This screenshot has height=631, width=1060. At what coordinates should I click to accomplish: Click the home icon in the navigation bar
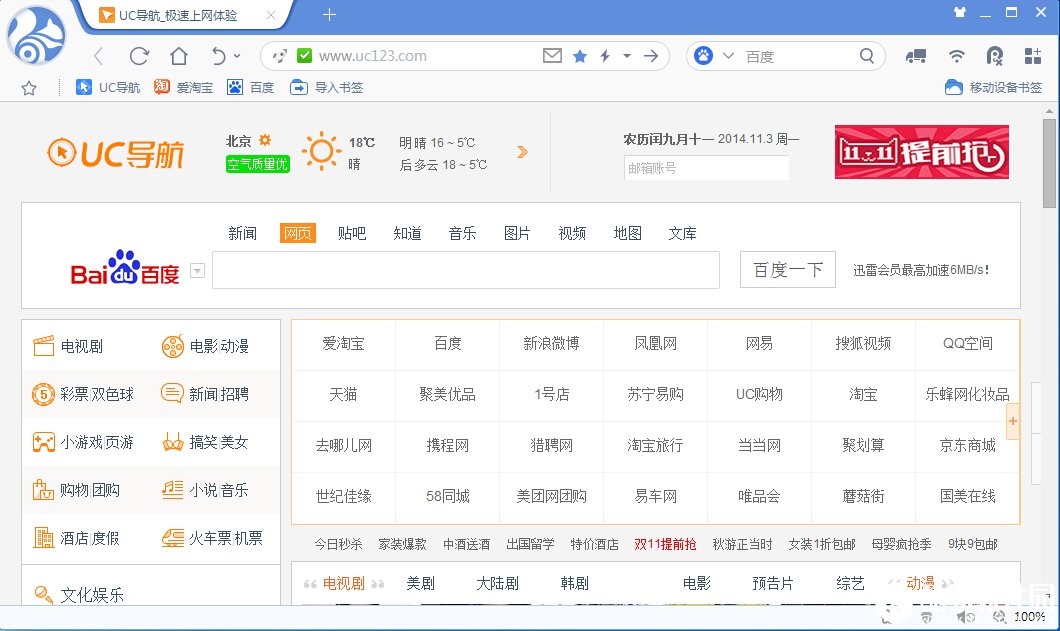180,56
